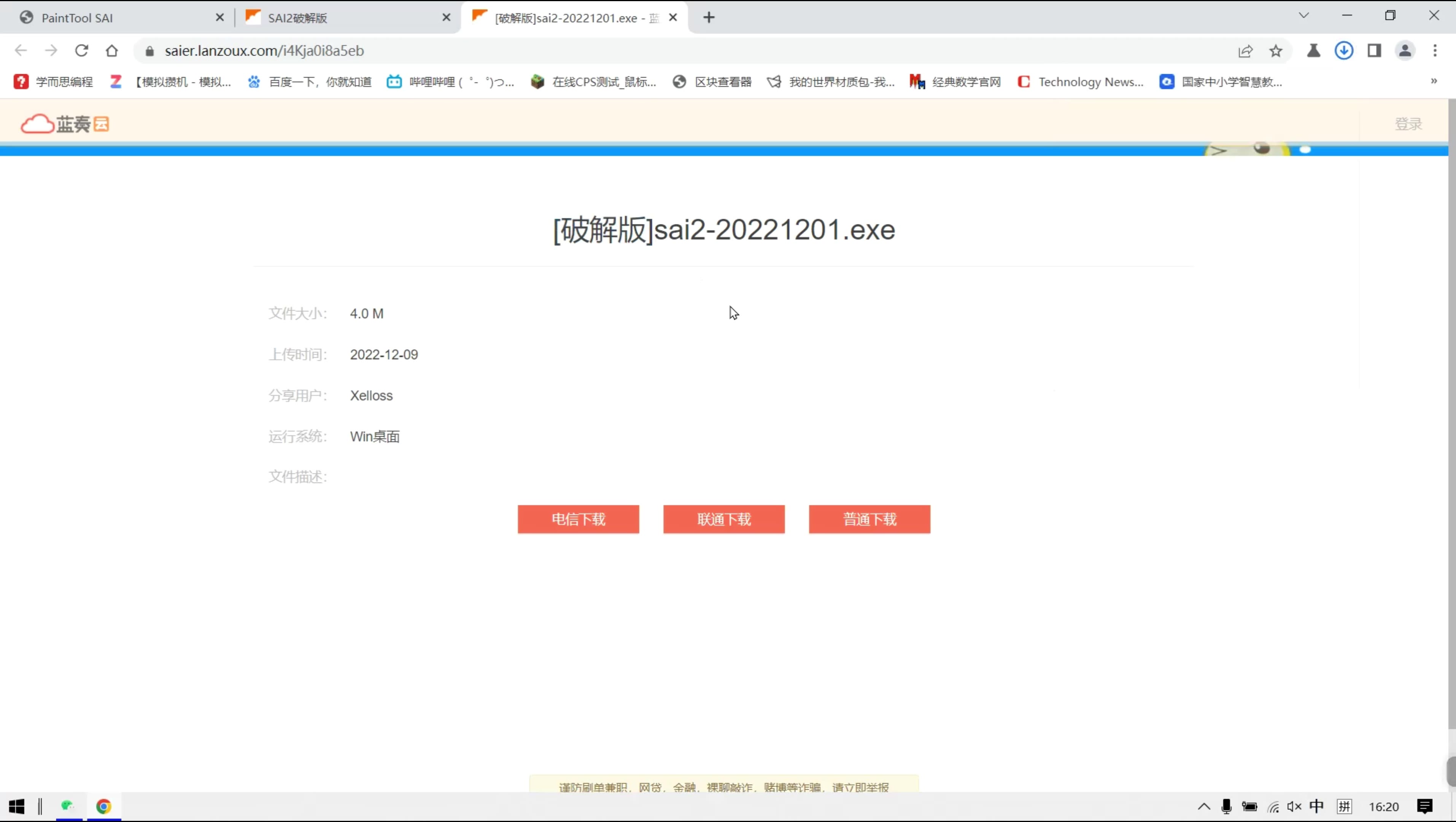Share this page via share icon
This screenshot has height=822, width=1456.
pyautogui.click(x=1245, y=51)
